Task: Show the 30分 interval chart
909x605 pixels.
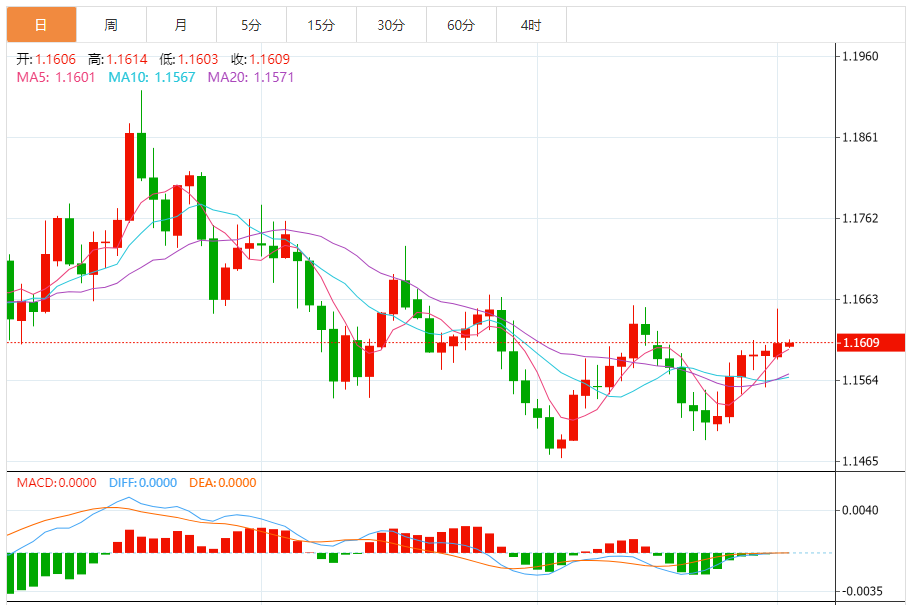Action: coord(391,25)
